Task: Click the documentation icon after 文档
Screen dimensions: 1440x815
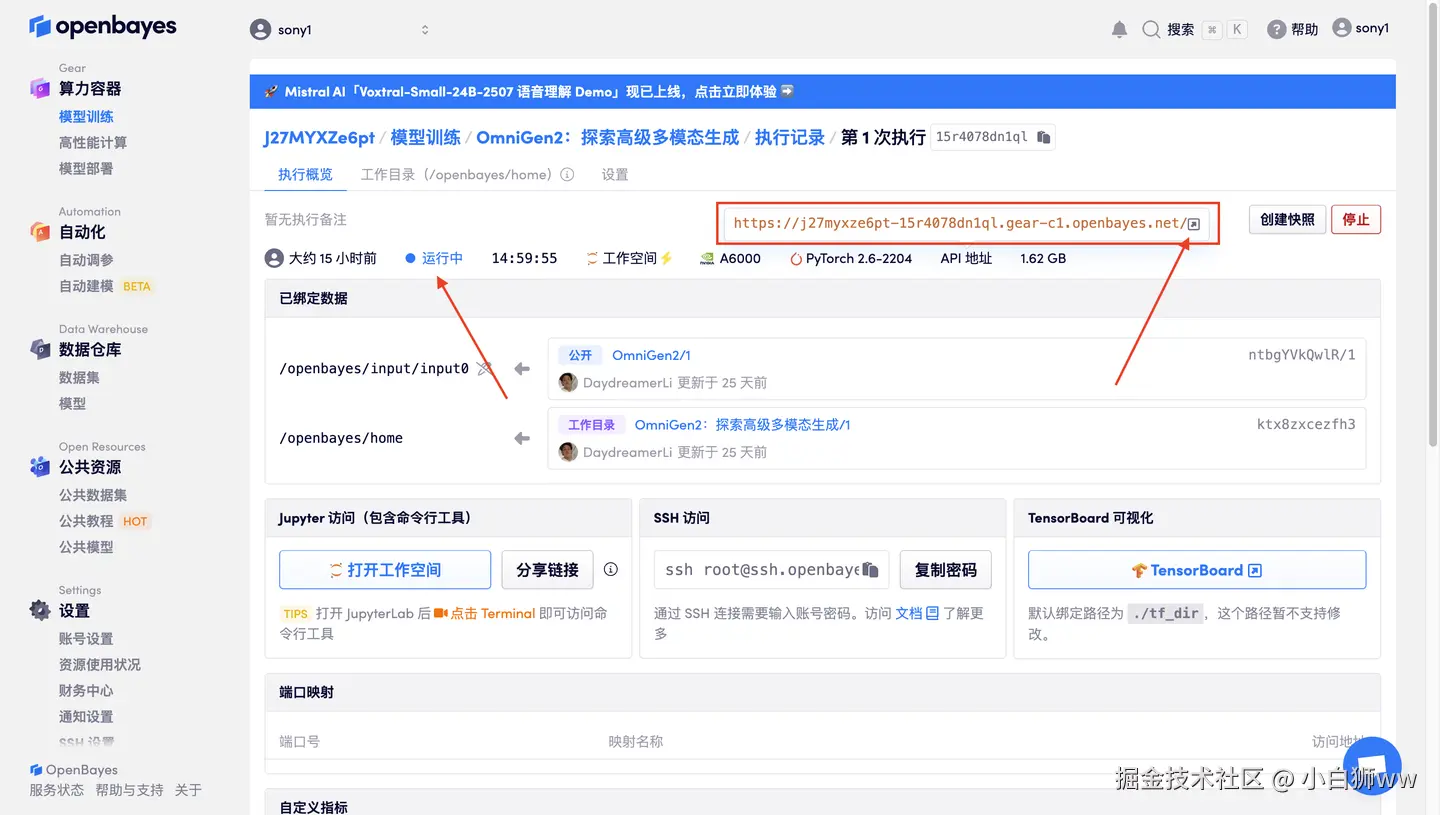Action: [x=932, y=613]
